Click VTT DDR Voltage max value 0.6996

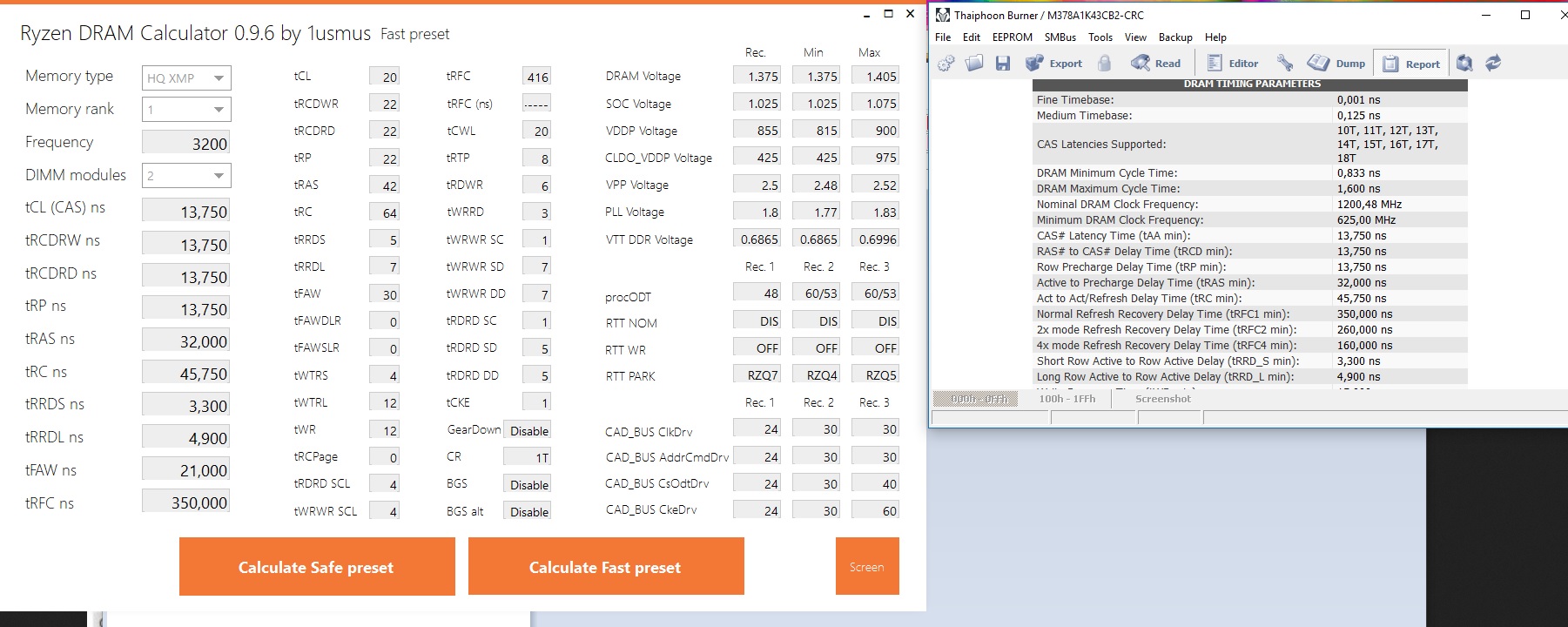(876, 239)
